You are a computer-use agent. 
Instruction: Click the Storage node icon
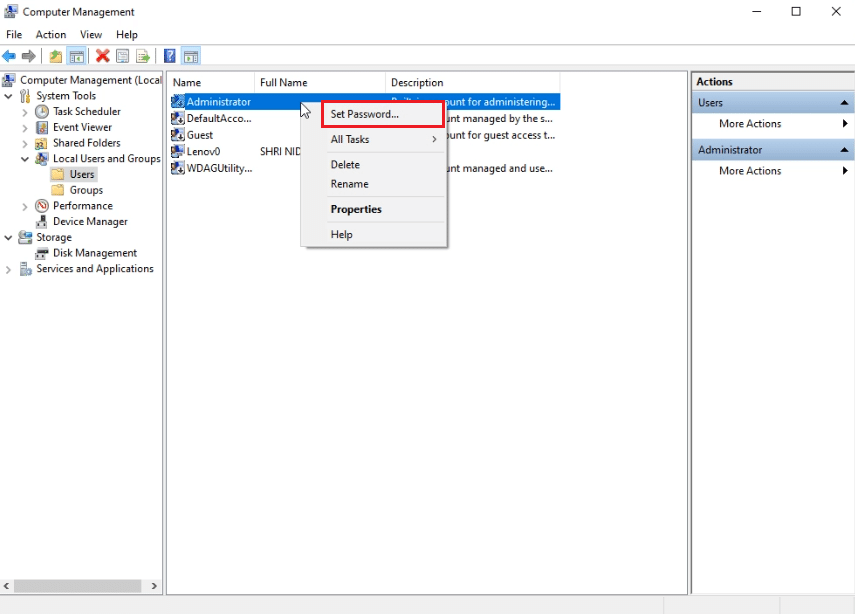[x=25, y=237]
